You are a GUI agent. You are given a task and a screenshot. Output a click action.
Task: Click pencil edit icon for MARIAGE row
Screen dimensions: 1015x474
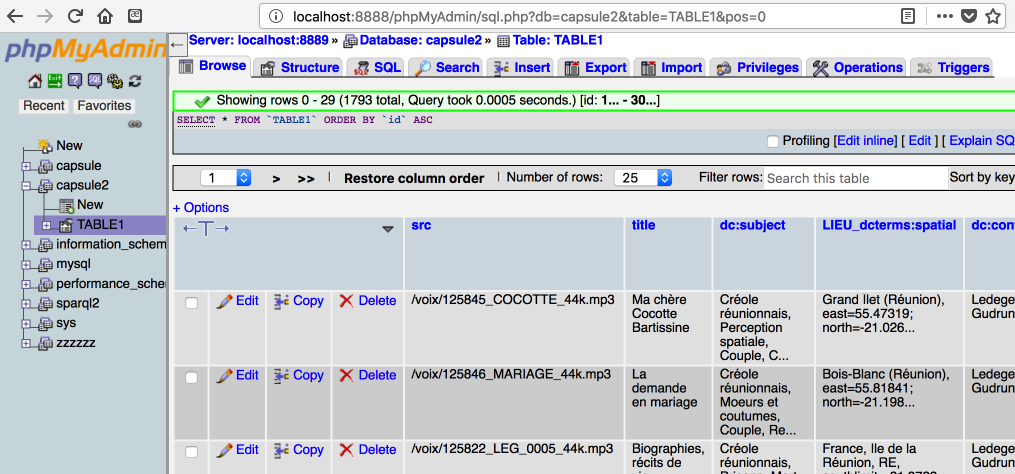point(224,376)
